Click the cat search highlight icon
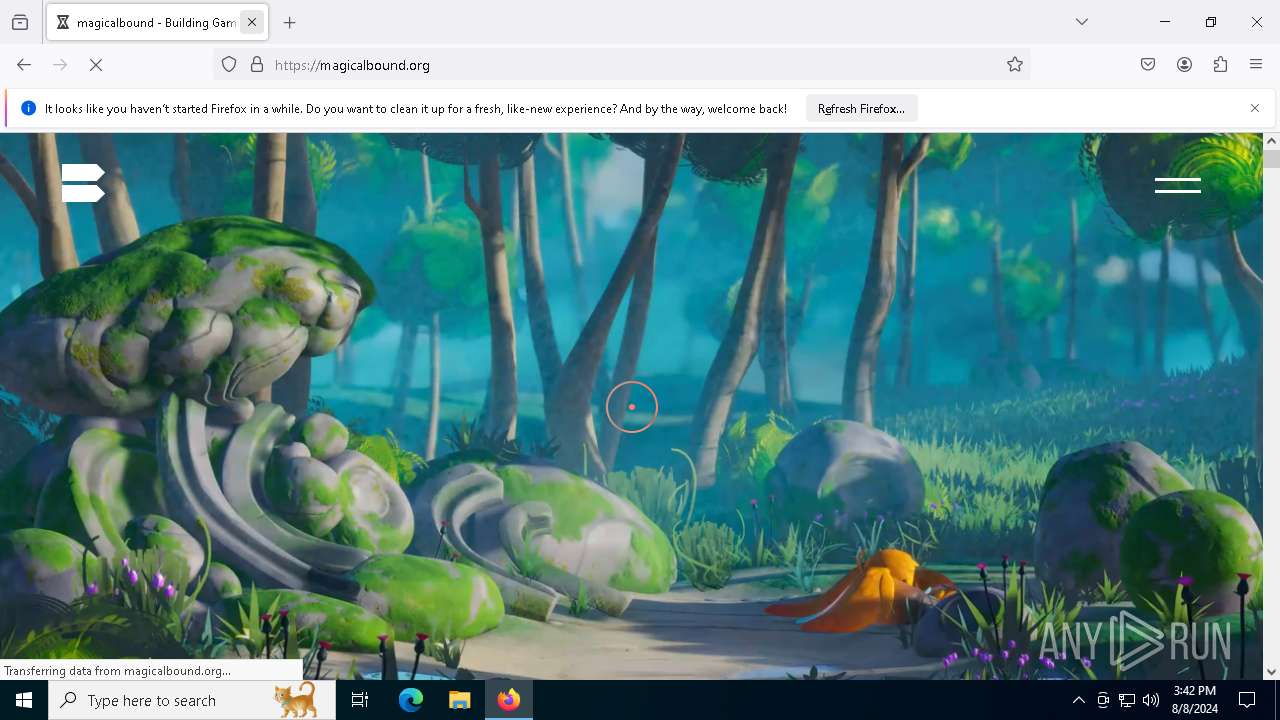 click(x=296, y=700)
